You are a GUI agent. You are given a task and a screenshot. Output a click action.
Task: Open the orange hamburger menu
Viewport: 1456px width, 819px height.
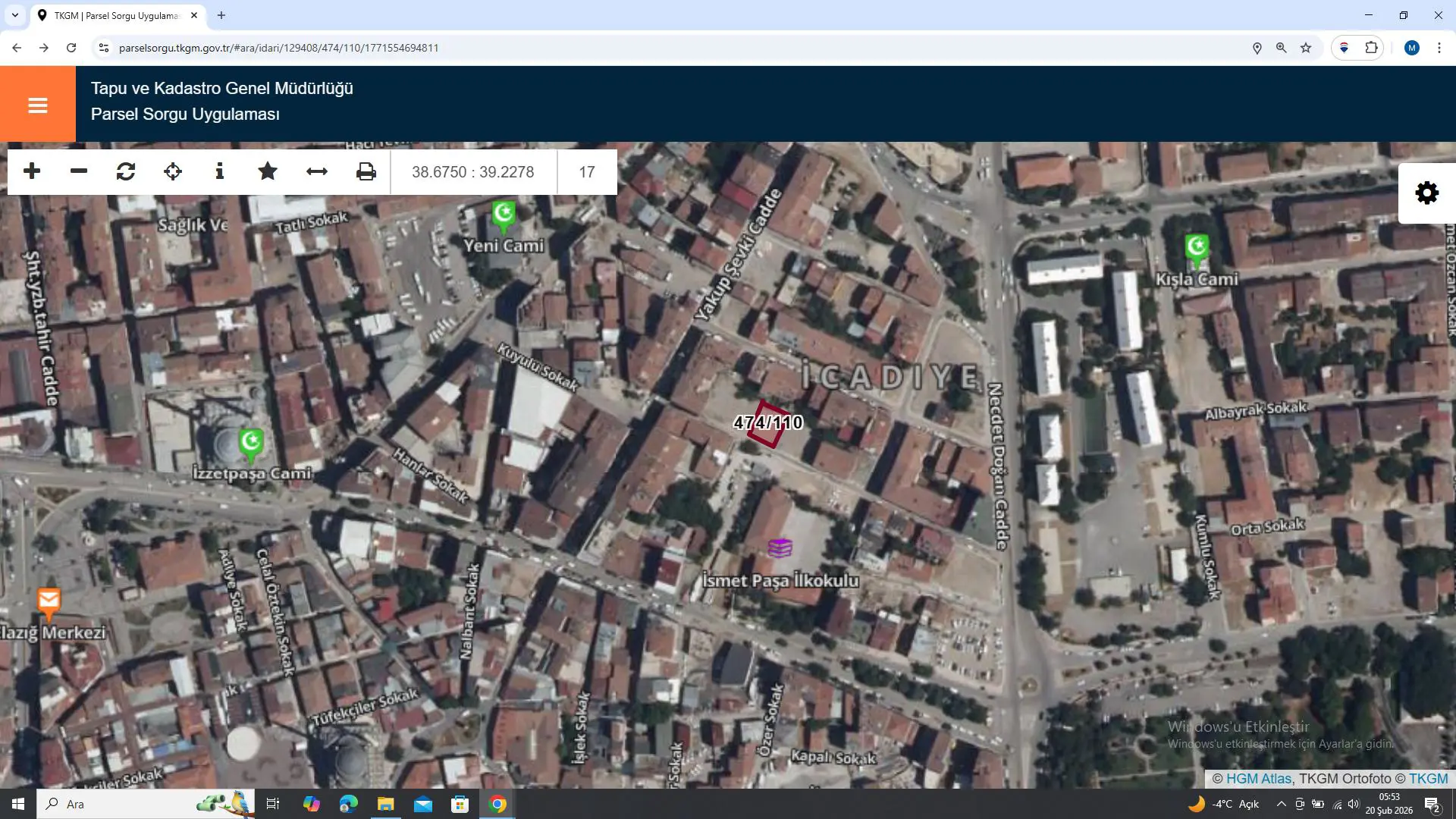pos(38,104)
